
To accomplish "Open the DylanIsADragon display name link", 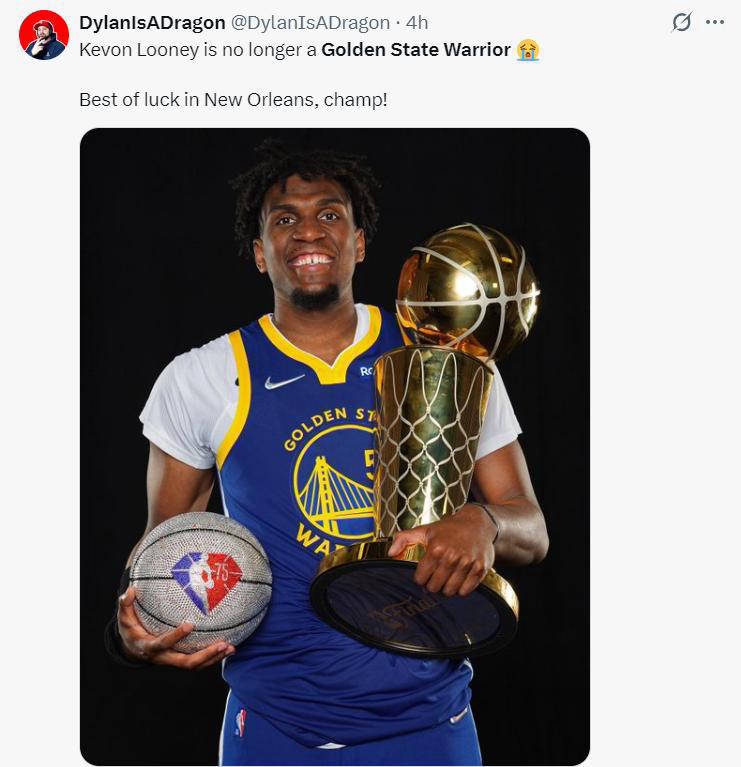I will [152, 23].
